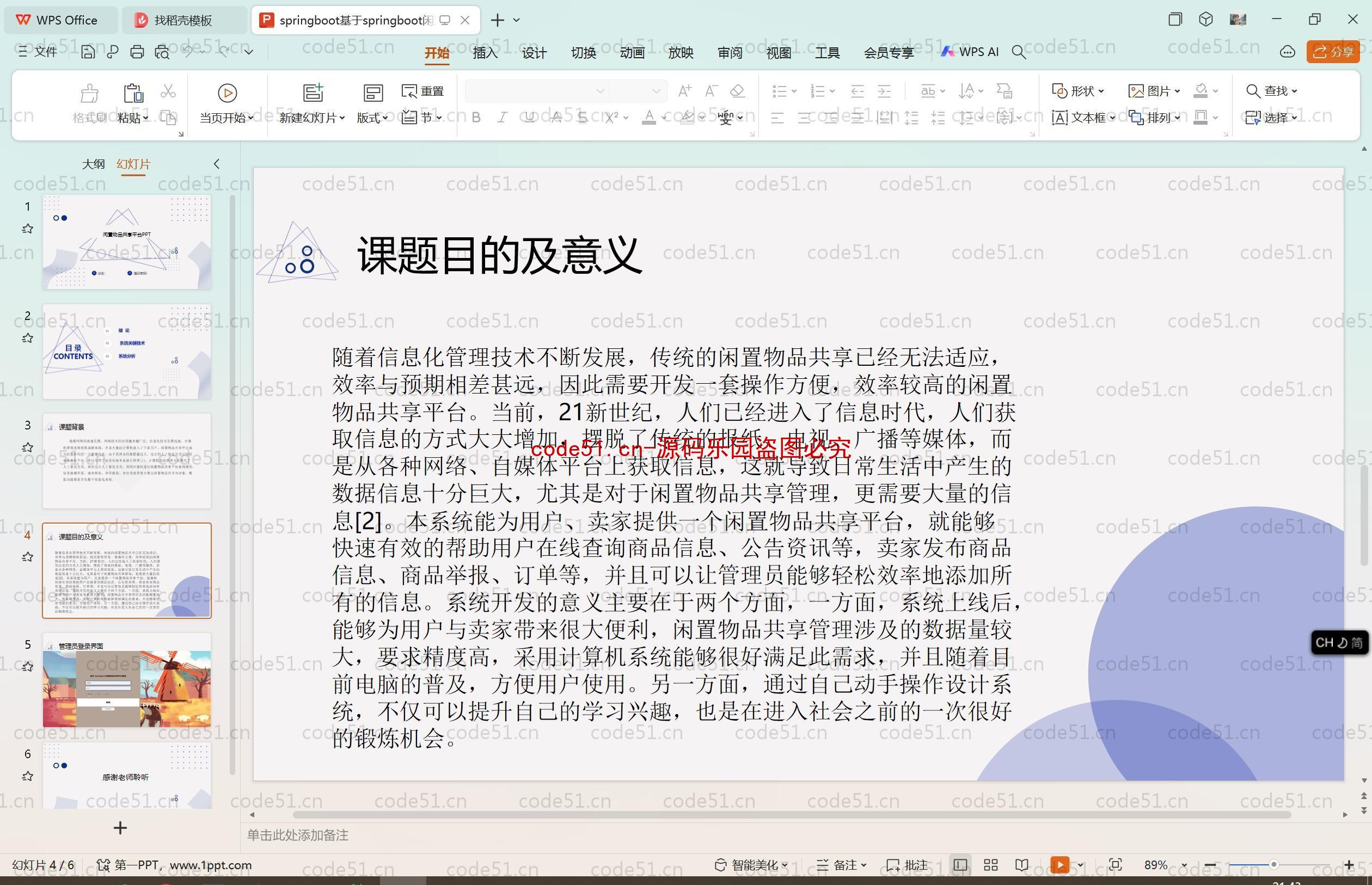Click the Cut scissors icon
The image size is (1372, 885).
(168, 91)
